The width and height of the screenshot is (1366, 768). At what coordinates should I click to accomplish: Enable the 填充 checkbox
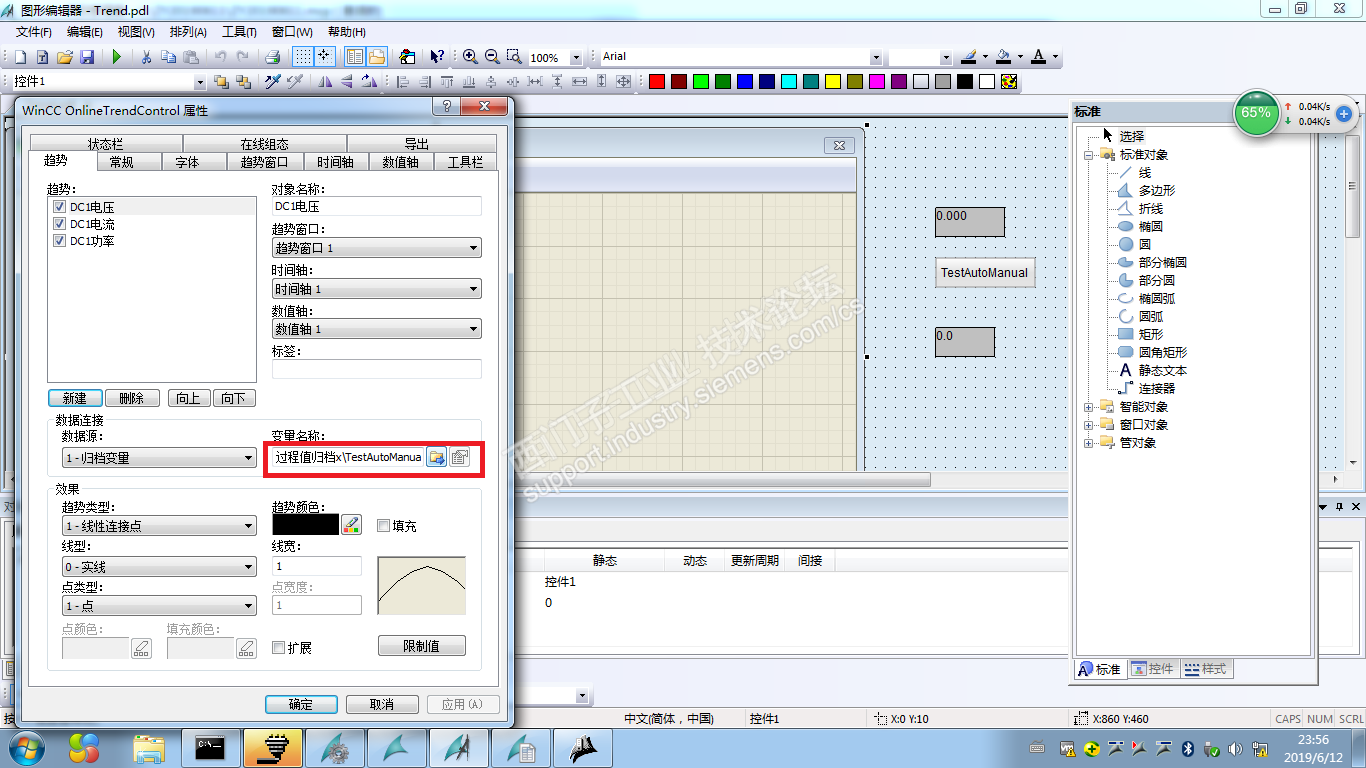point(383,525)
